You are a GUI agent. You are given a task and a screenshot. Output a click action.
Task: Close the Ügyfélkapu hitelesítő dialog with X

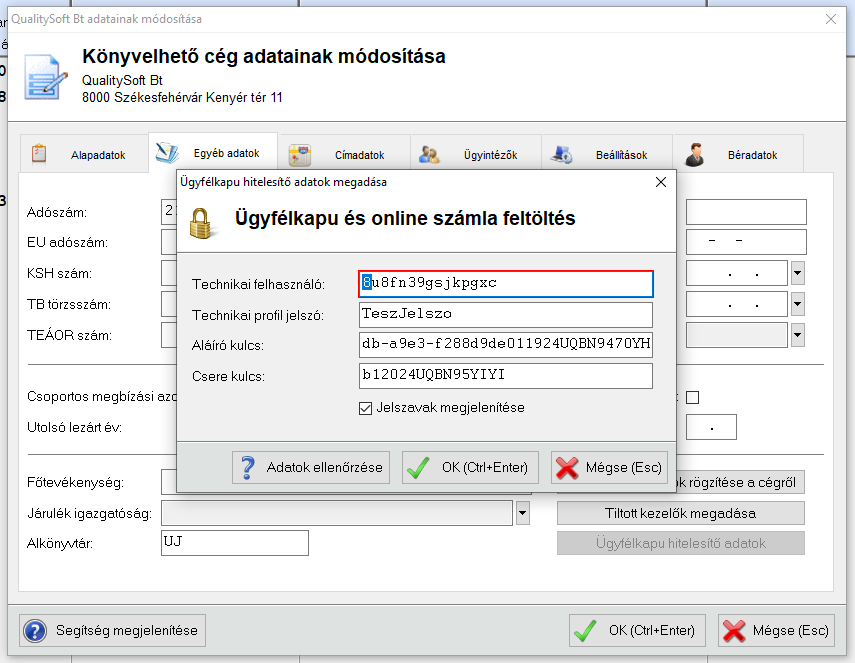point(660,182)
